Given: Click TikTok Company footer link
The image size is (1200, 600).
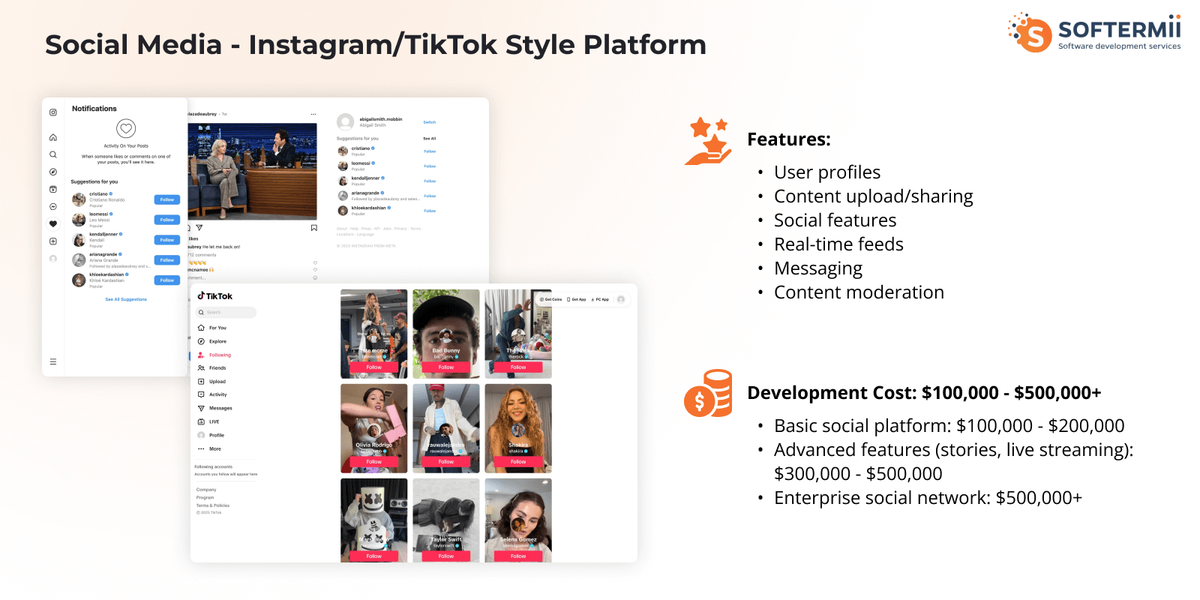Looking at the screenshot, I should pyautogui.click(x=206, y=489).
